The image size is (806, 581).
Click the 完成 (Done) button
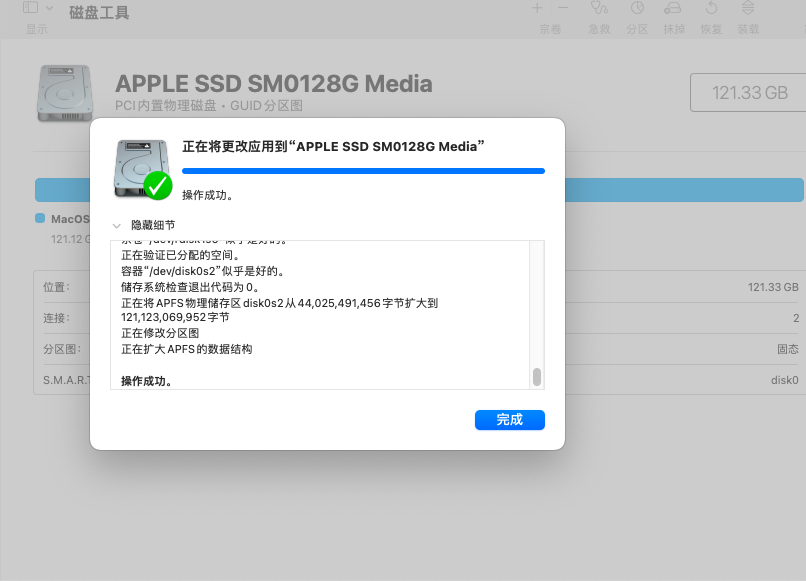[509, 420]
